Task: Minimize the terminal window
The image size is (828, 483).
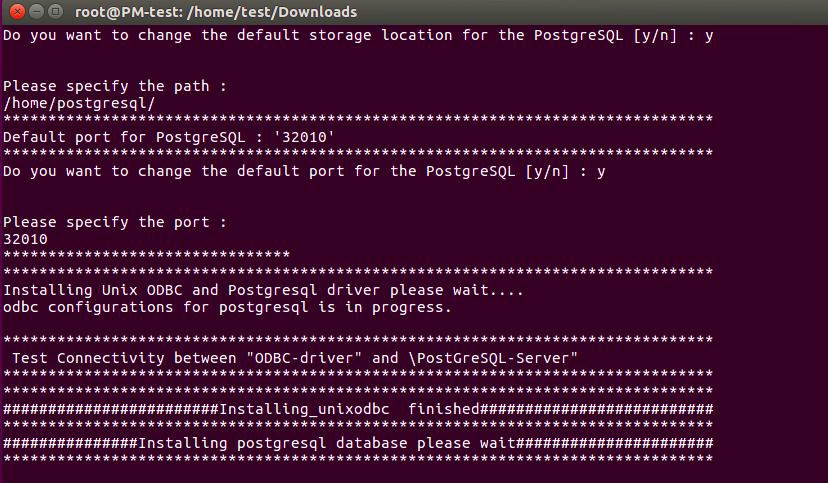Action: pyautogui.click(x=36, y=11)
